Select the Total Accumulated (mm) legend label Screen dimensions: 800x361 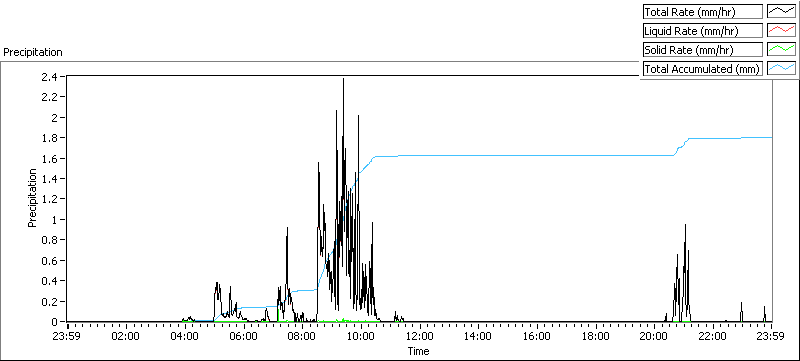703,68
